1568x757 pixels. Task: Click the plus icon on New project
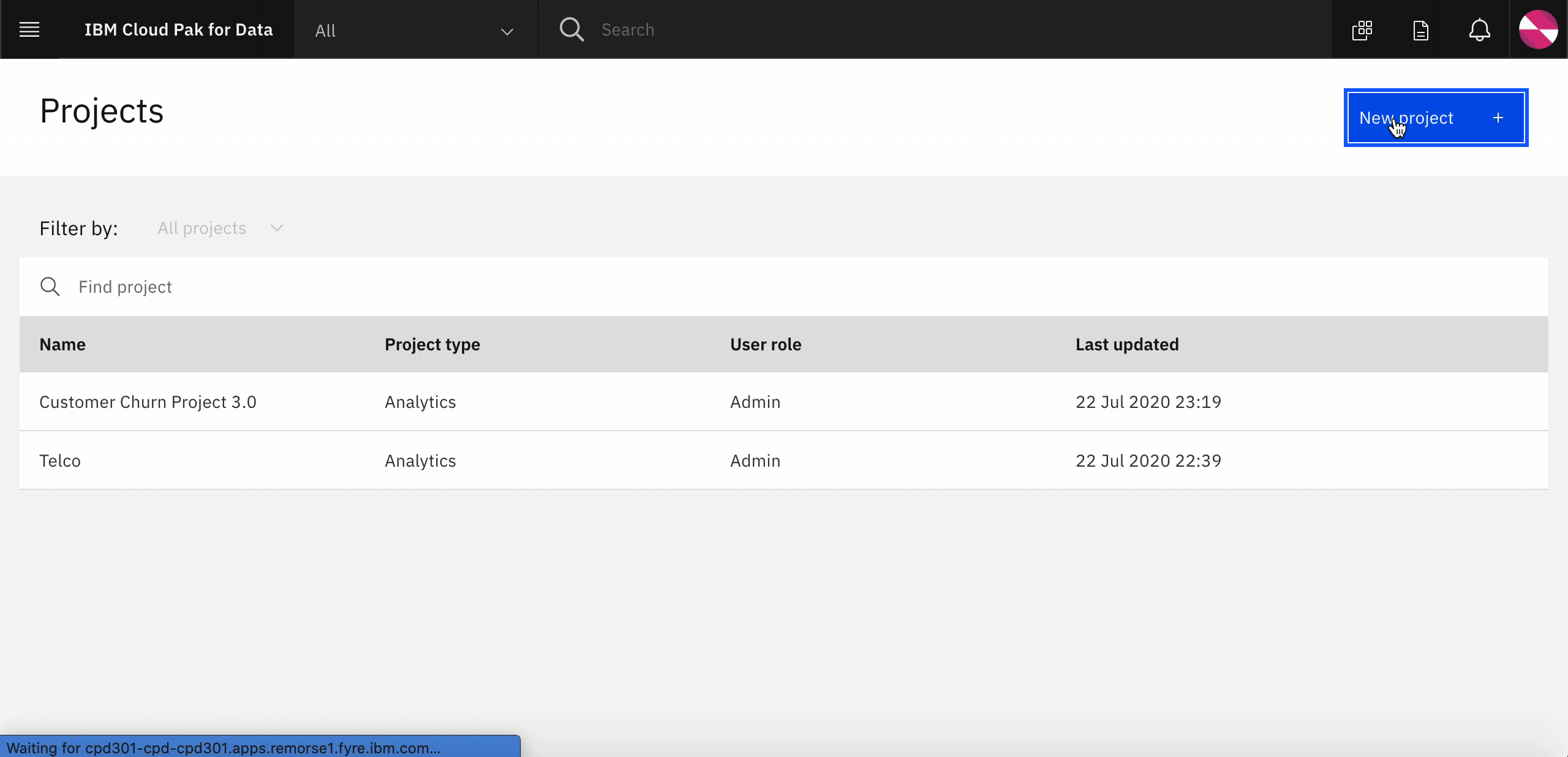pyautogui.click(x=1498, y=118)
